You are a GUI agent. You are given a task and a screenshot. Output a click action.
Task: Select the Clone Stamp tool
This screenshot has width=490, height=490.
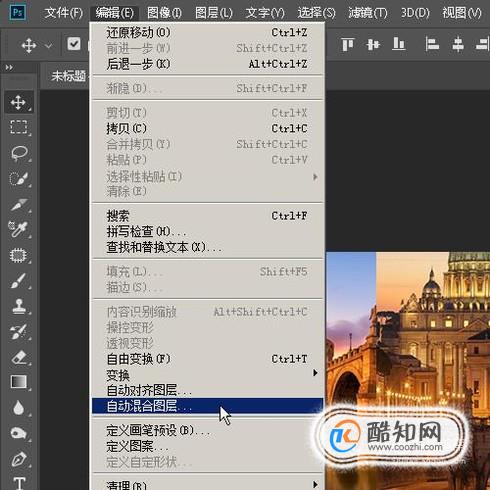[x=18, y=306]
